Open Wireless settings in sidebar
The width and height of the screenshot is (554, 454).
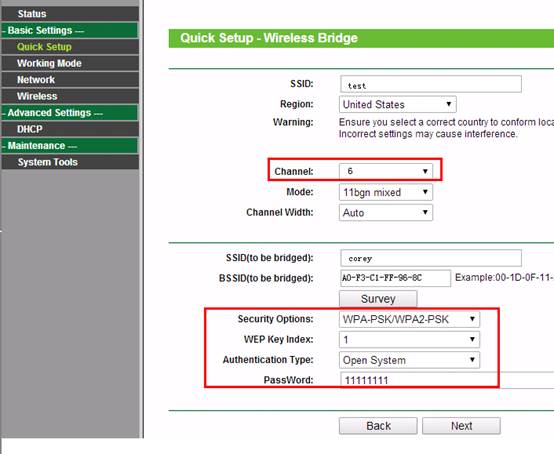pos(70,96)
